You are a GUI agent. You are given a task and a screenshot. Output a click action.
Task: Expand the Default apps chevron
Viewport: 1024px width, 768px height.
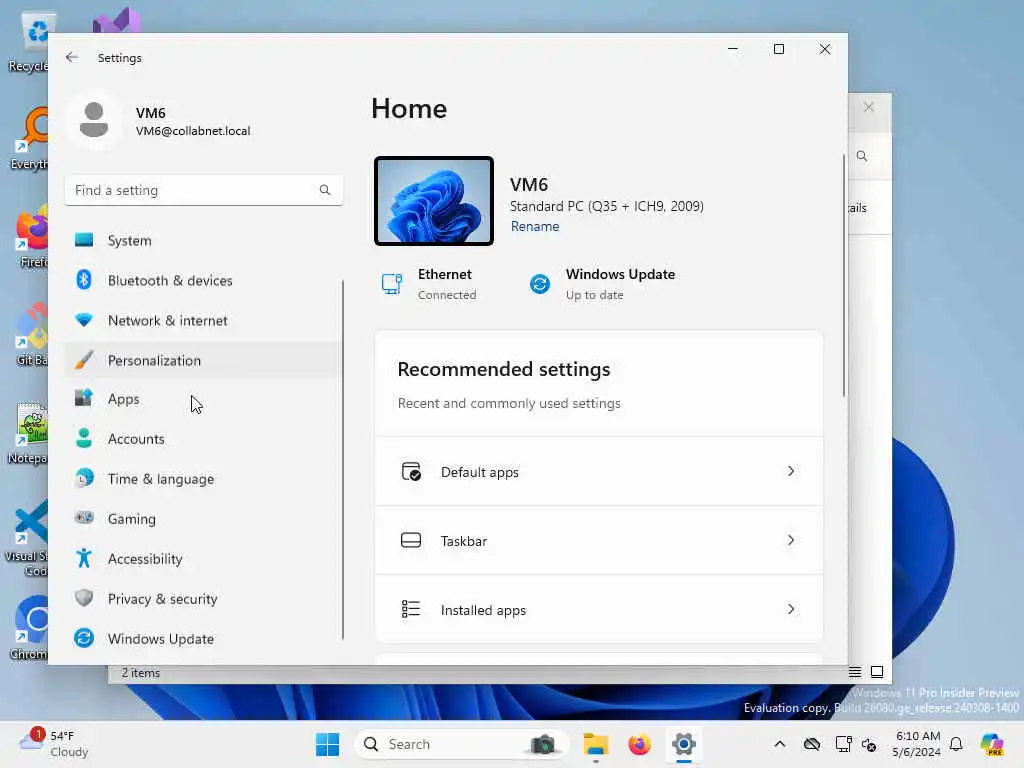click(x=790, y=471)
